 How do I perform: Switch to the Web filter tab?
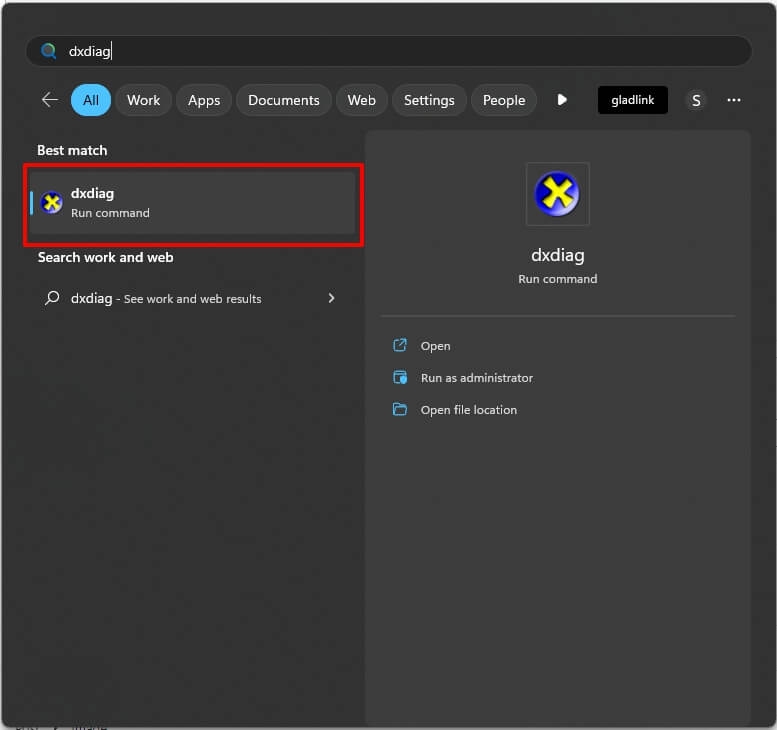361,100
